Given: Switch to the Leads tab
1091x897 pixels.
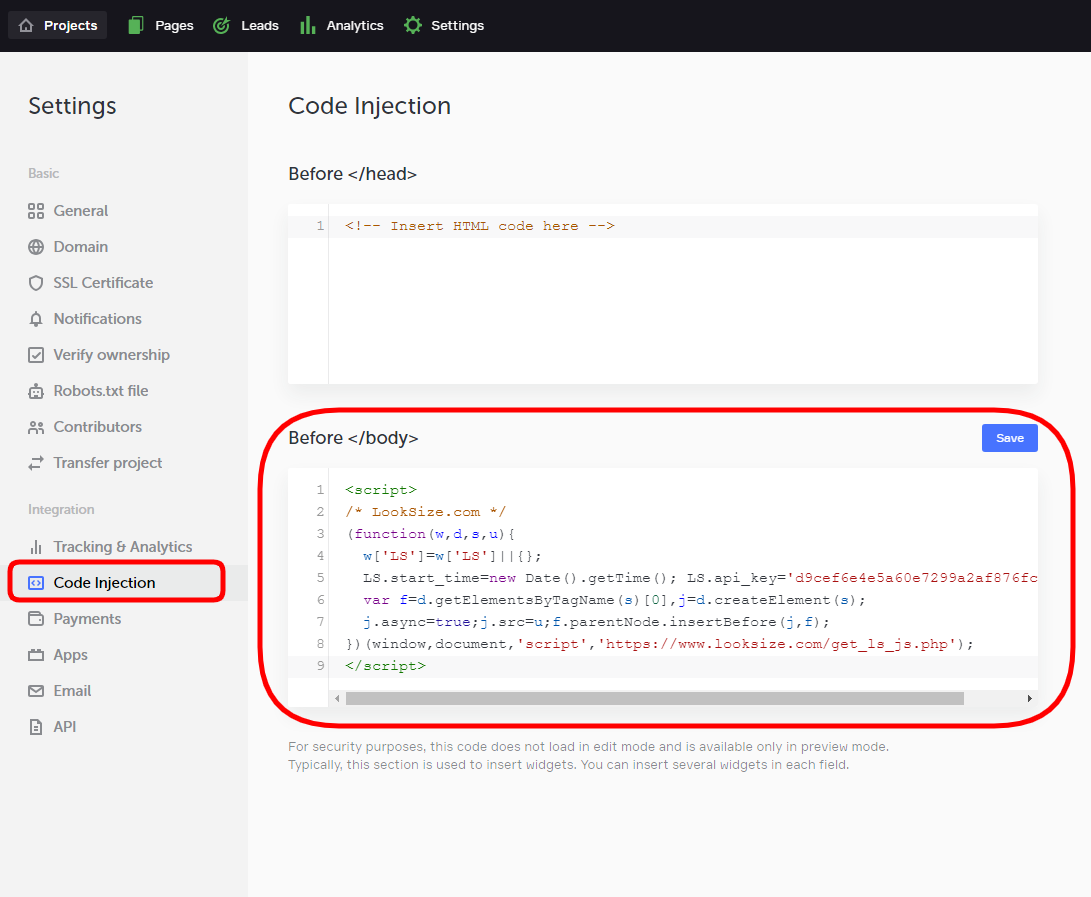Looking at the screenshot, I should (x=246, y=25).
